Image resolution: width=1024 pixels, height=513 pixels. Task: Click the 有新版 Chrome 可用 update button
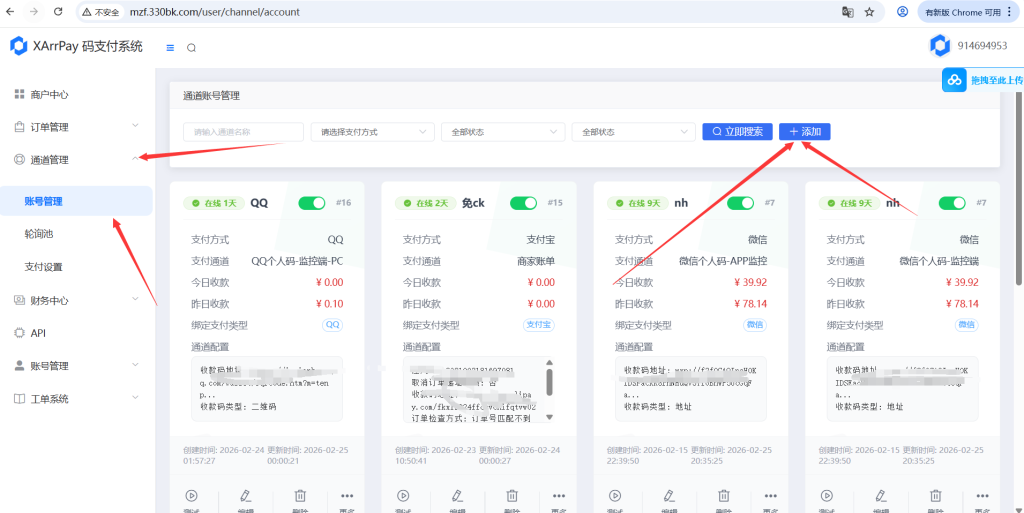click(968, 12)
